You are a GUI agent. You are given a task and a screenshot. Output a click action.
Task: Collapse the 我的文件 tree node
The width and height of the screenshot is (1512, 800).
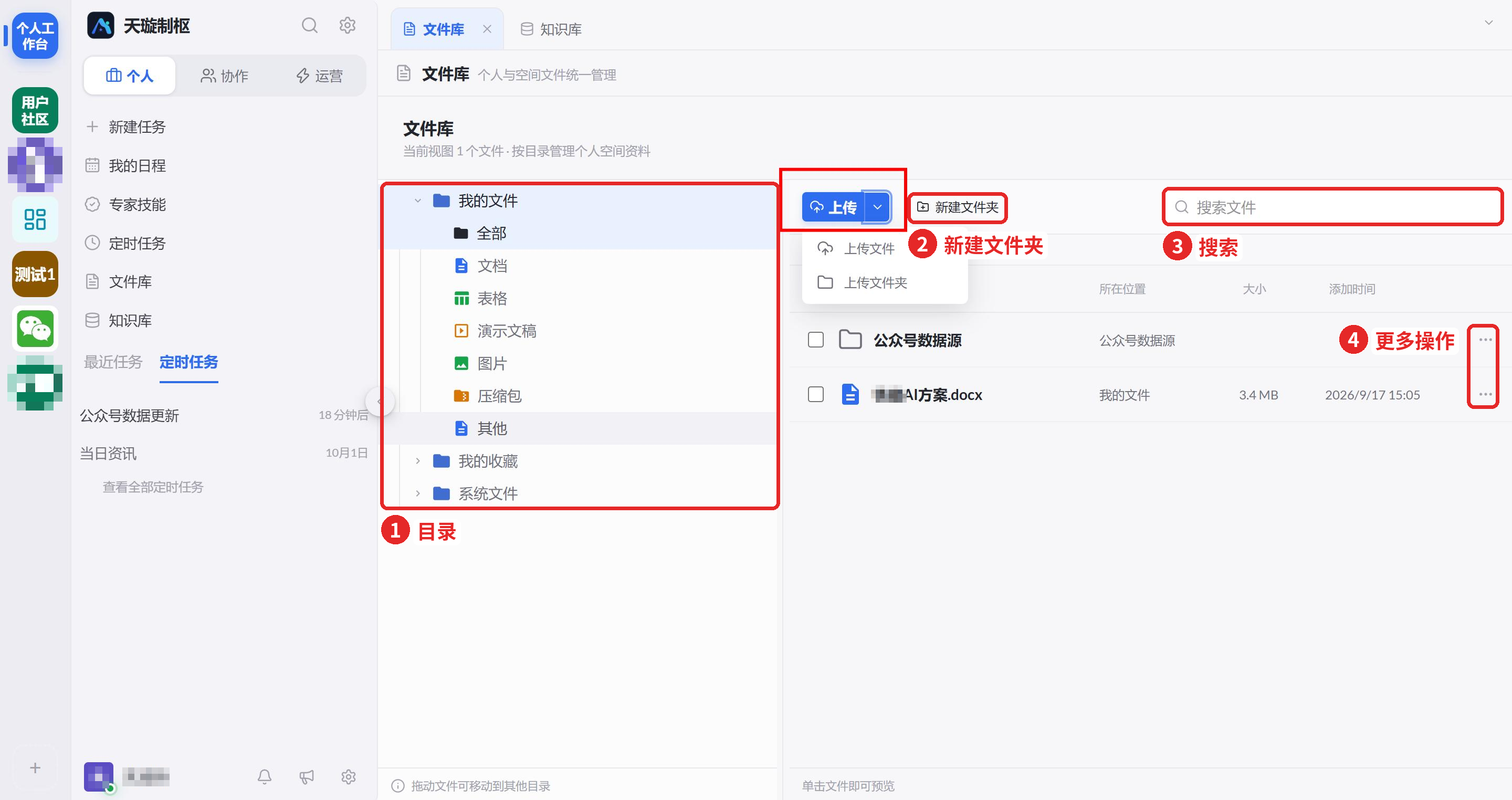[418, 201]
